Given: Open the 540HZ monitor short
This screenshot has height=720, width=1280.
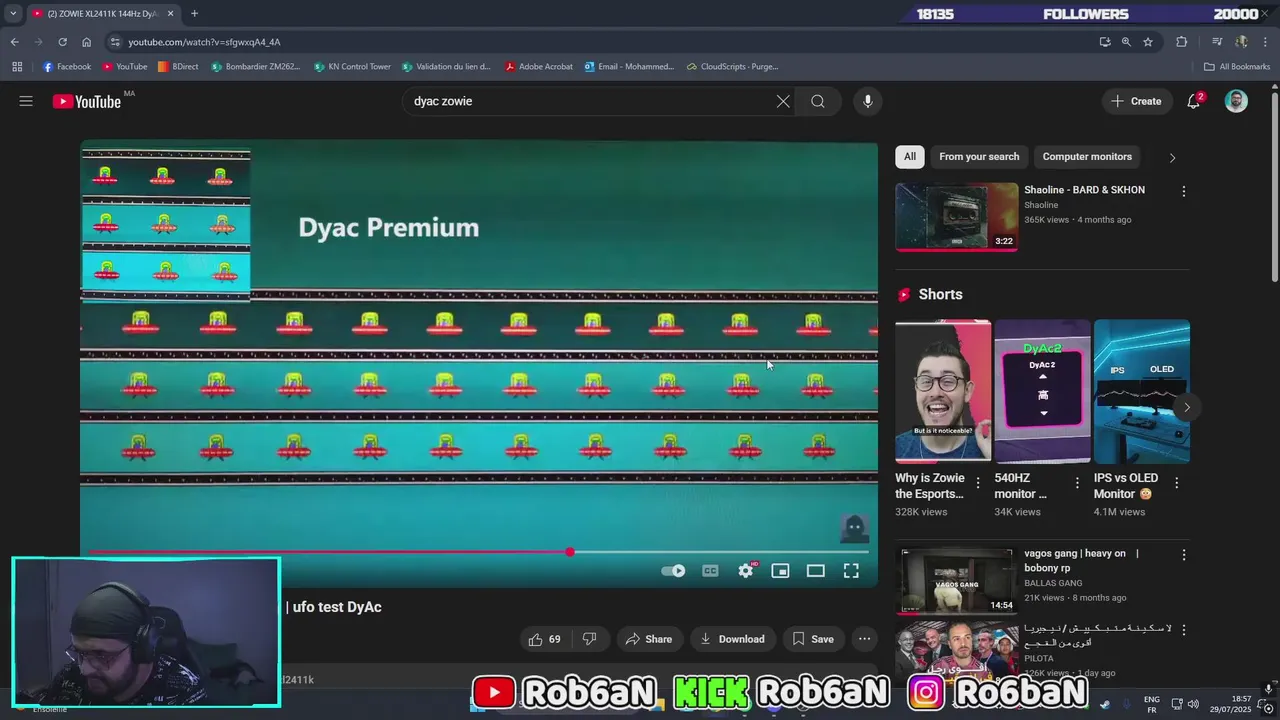Looking at the screenshot, I should tap(1042, 391).
